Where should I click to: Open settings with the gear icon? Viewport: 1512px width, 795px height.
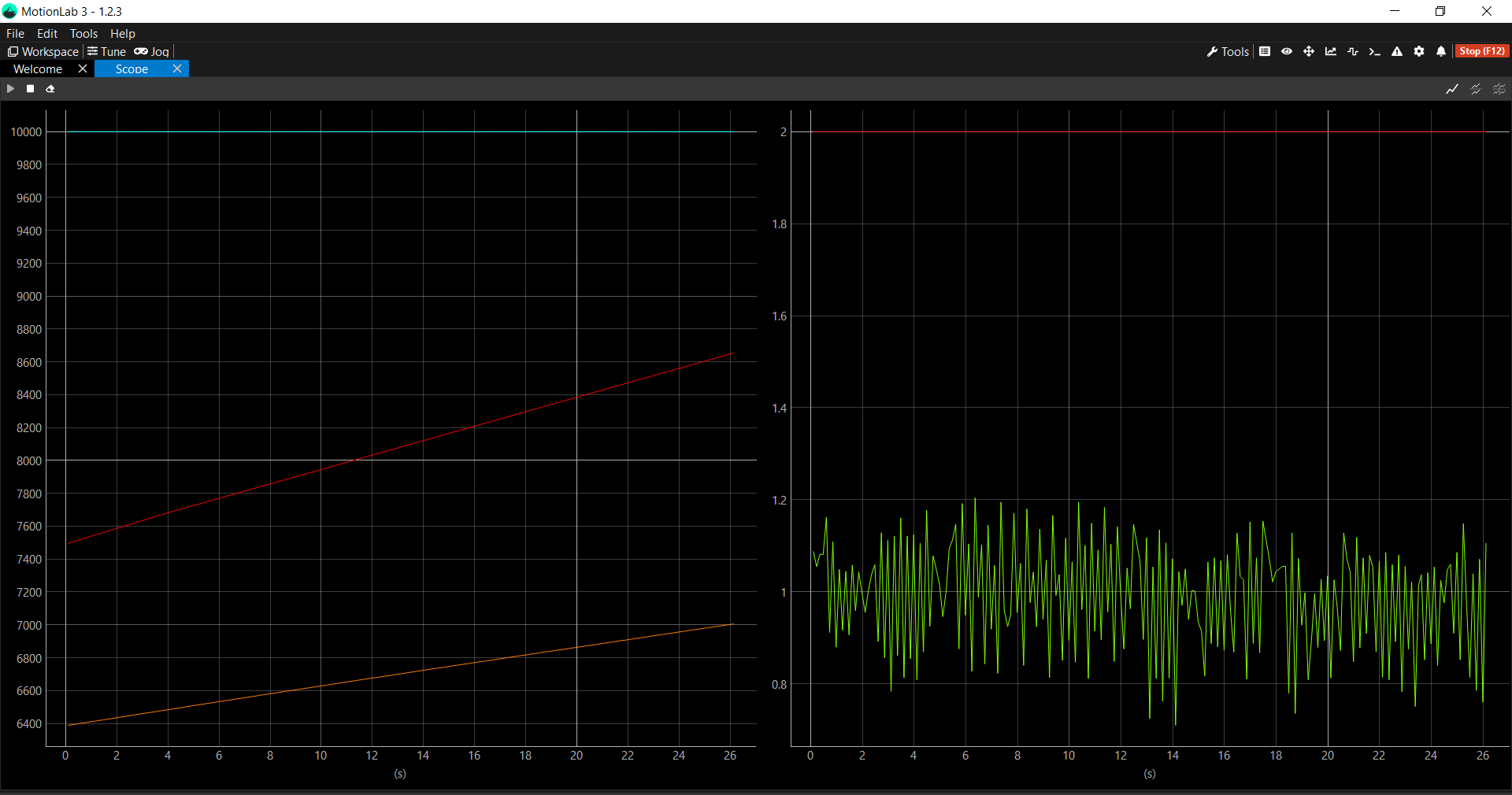coord(1419,51)
